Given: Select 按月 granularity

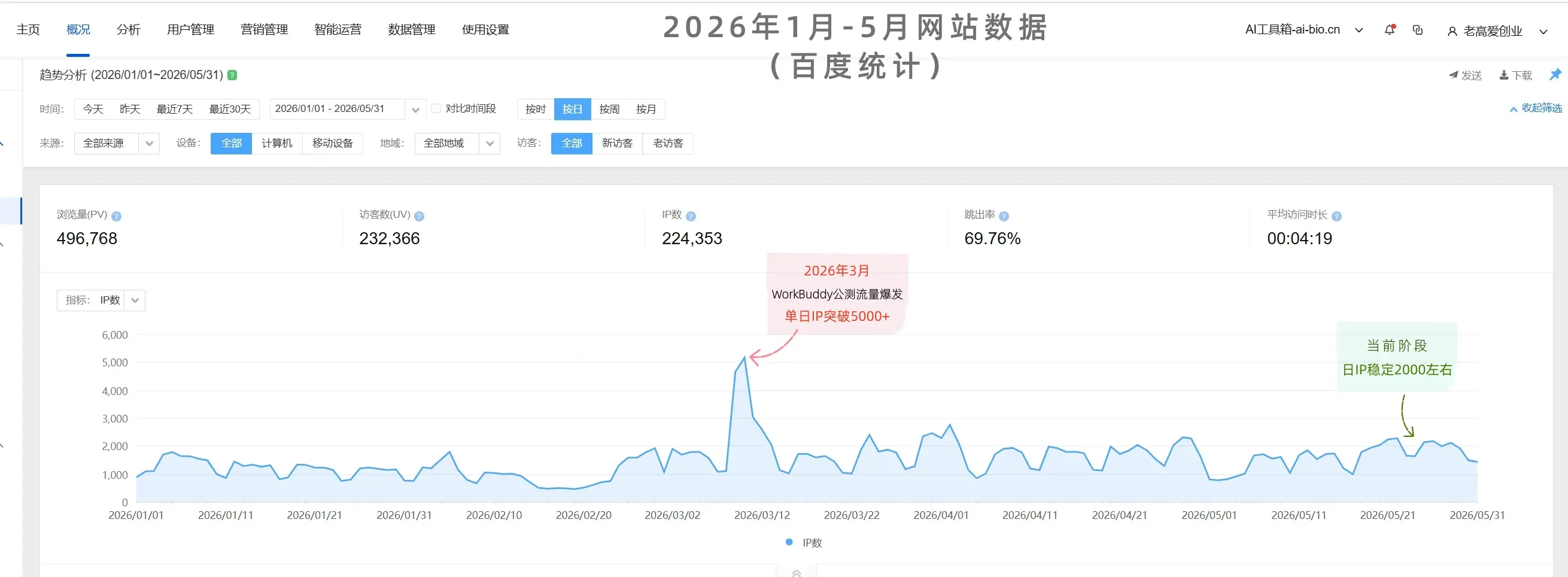Looking at the screenshot, I should (x=646, y=109).
